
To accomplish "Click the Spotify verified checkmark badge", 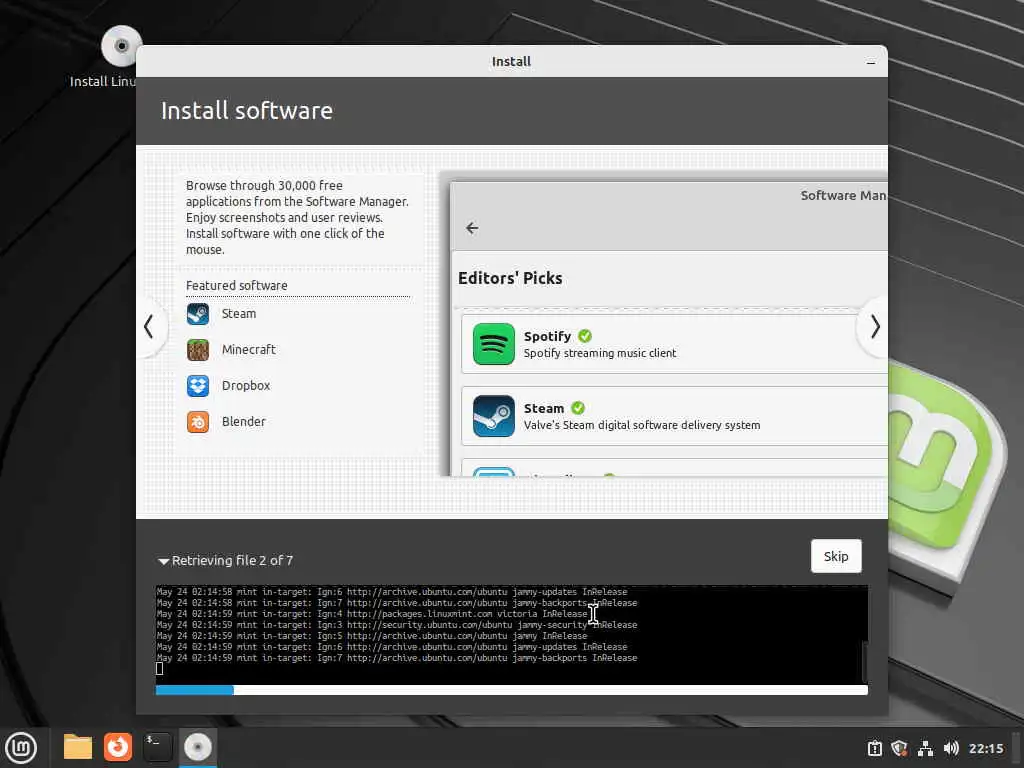I will pos(585,336).
